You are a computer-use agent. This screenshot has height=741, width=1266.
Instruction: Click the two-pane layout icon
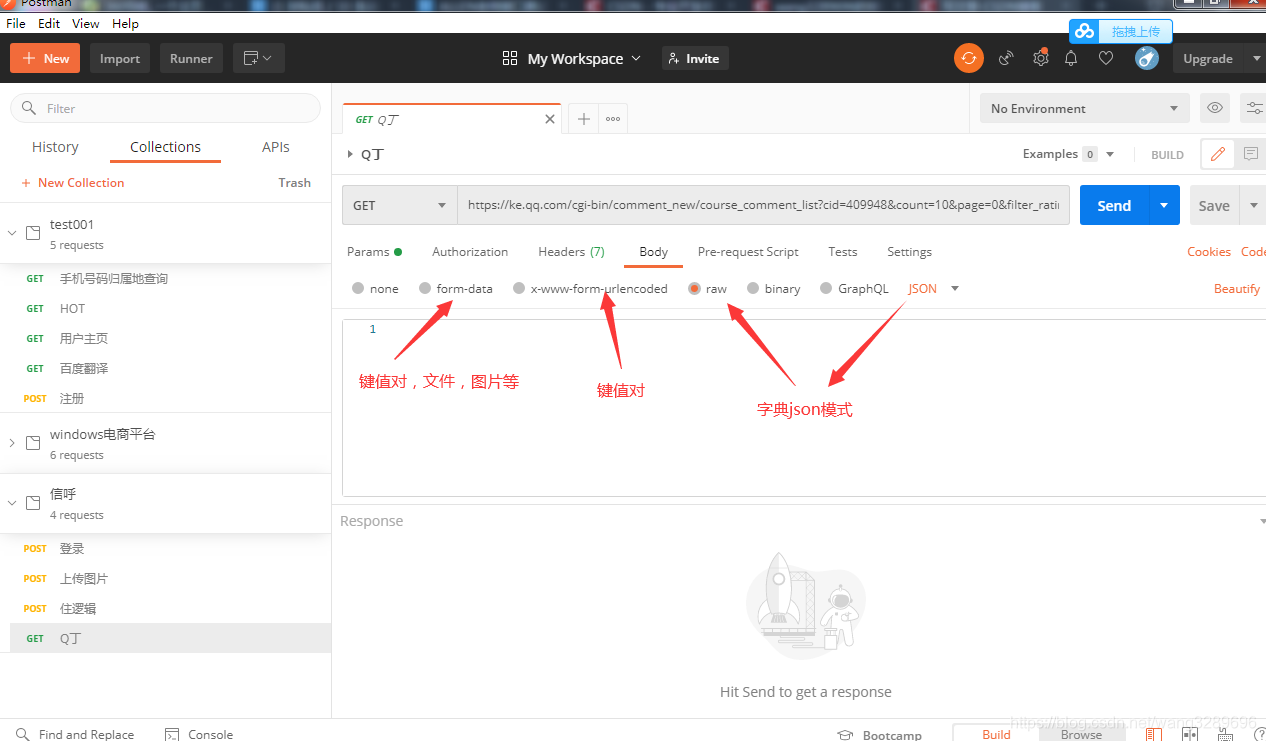point(1191,734)
